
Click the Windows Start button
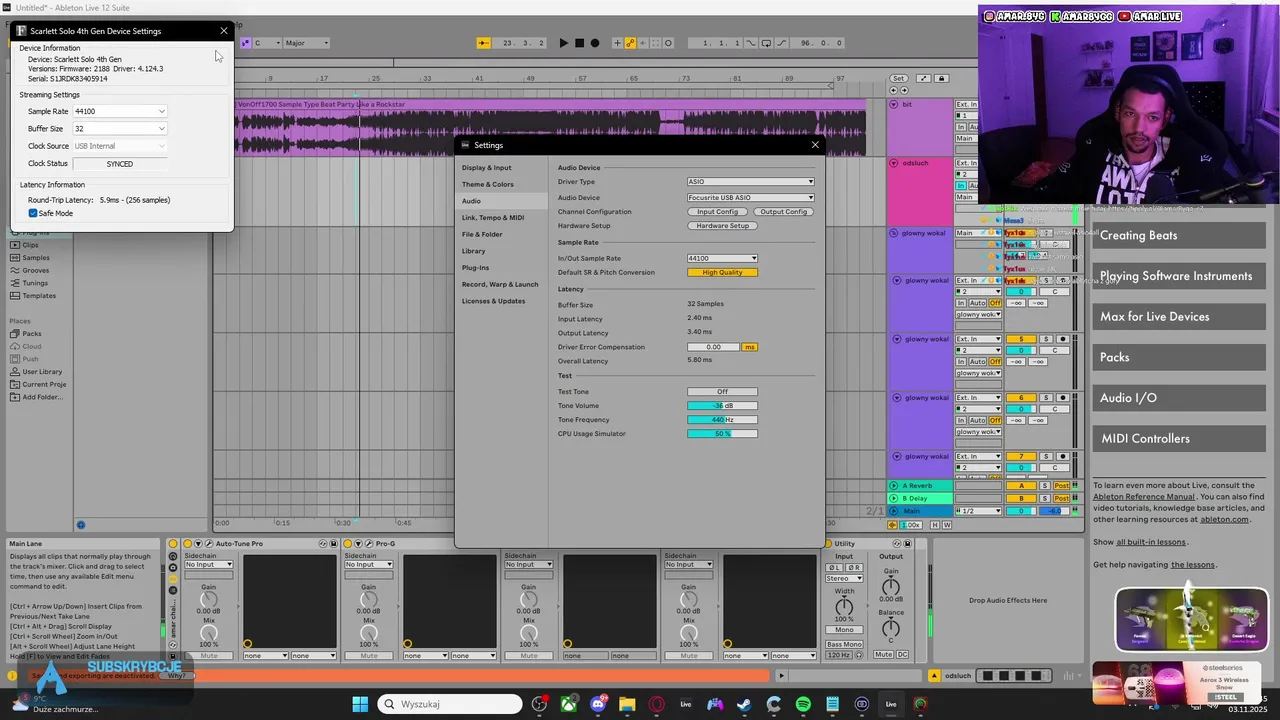coord(360,704)
